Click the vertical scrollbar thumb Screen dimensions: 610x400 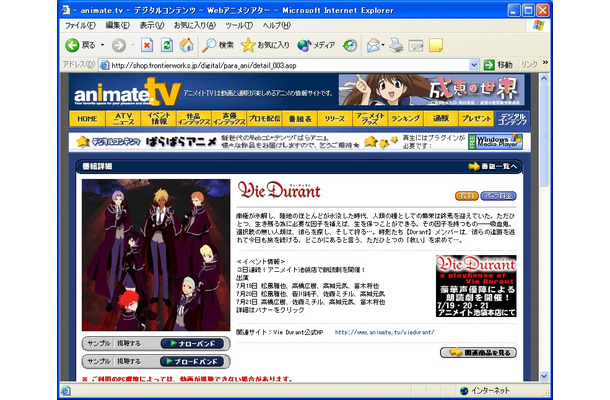tap(544, 135)
